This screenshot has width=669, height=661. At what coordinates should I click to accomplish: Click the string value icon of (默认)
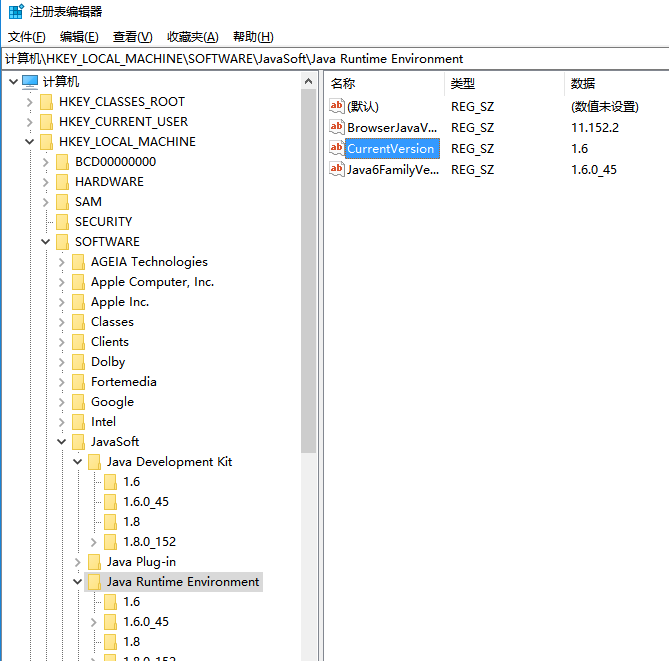click(x=337, y=106)
